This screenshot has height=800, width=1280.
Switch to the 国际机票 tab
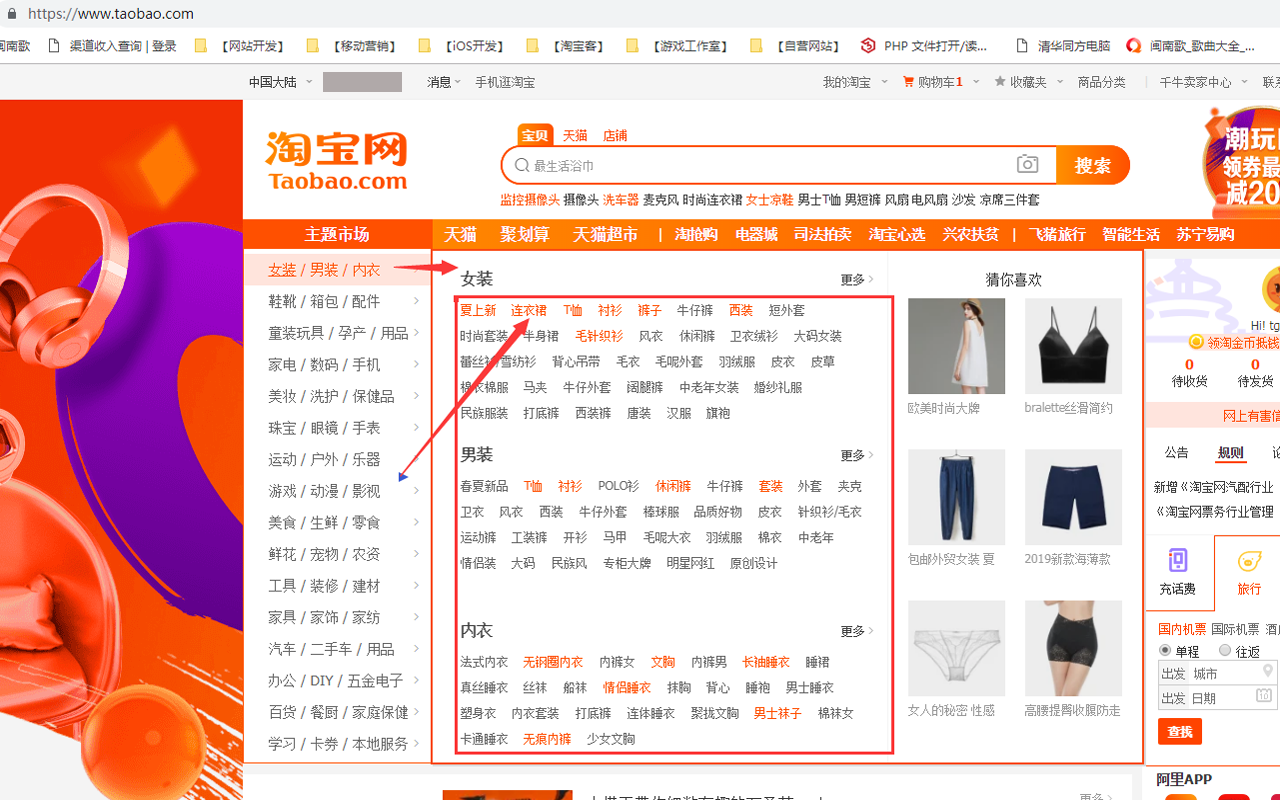pyautogui.click(x=1234, y=629)
